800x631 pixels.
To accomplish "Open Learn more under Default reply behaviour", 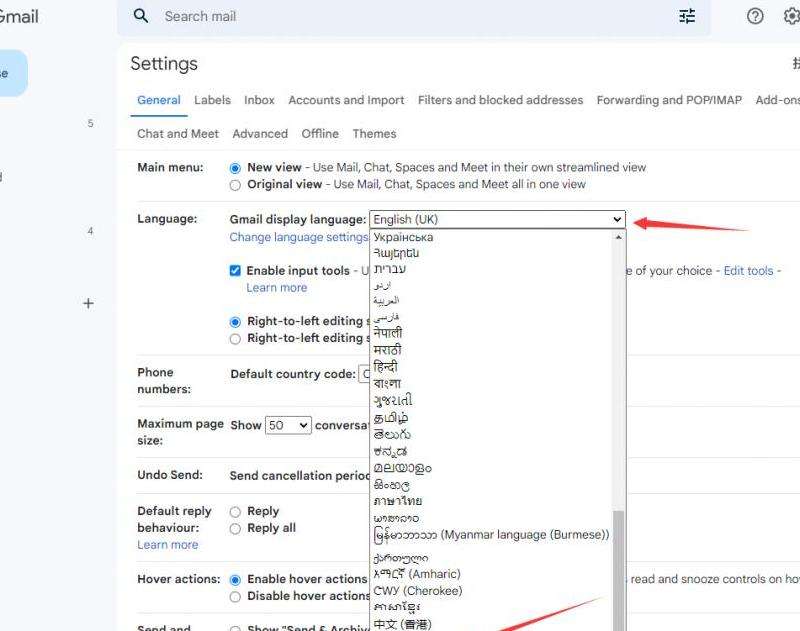I will coord(167,545).
